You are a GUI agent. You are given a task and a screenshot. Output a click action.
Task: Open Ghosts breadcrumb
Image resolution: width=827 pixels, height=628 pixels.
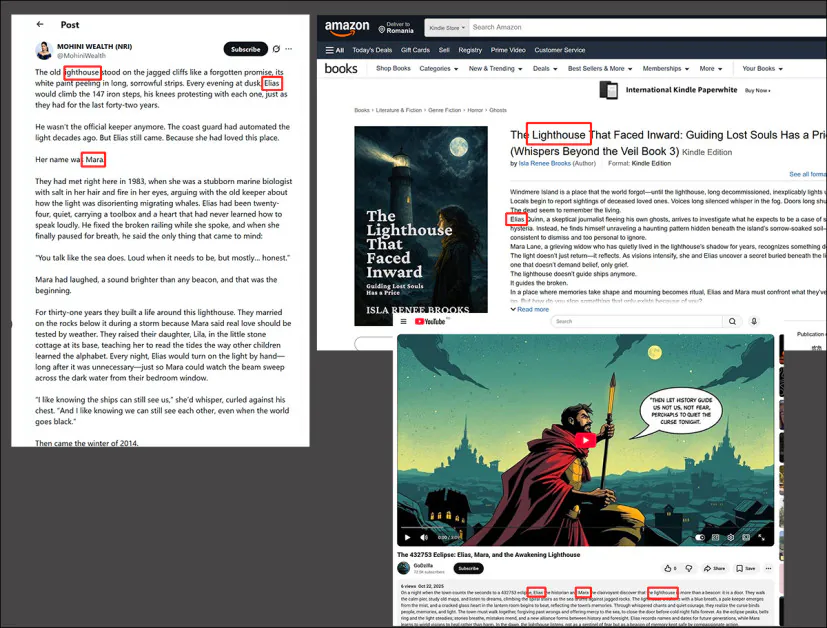[498, 110]
